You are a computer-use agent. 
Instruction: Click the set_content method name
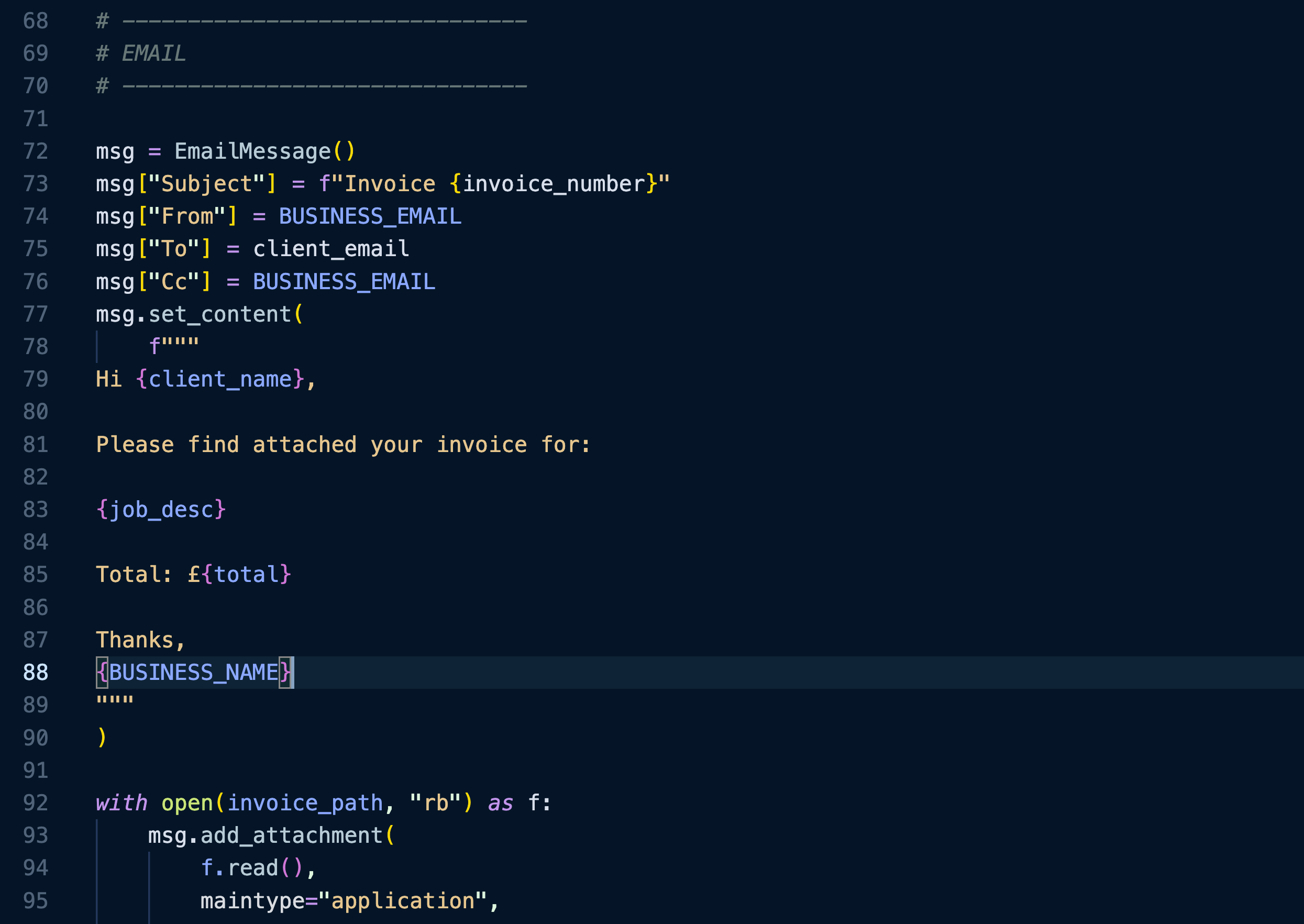pyautogui.click(x=219, y=315)
